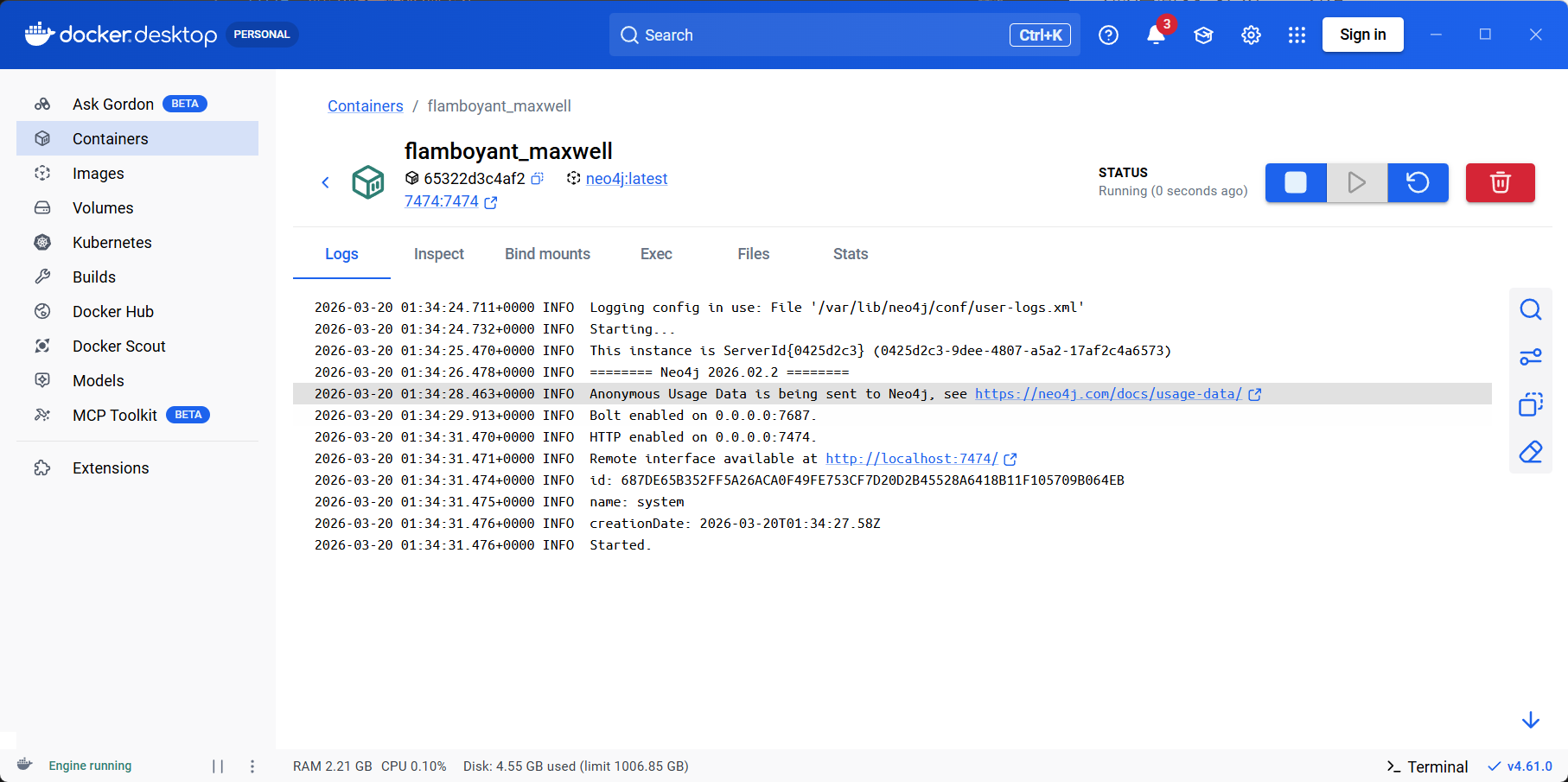Click the v4.61.0 version indicator

[x=1520, y=766]
